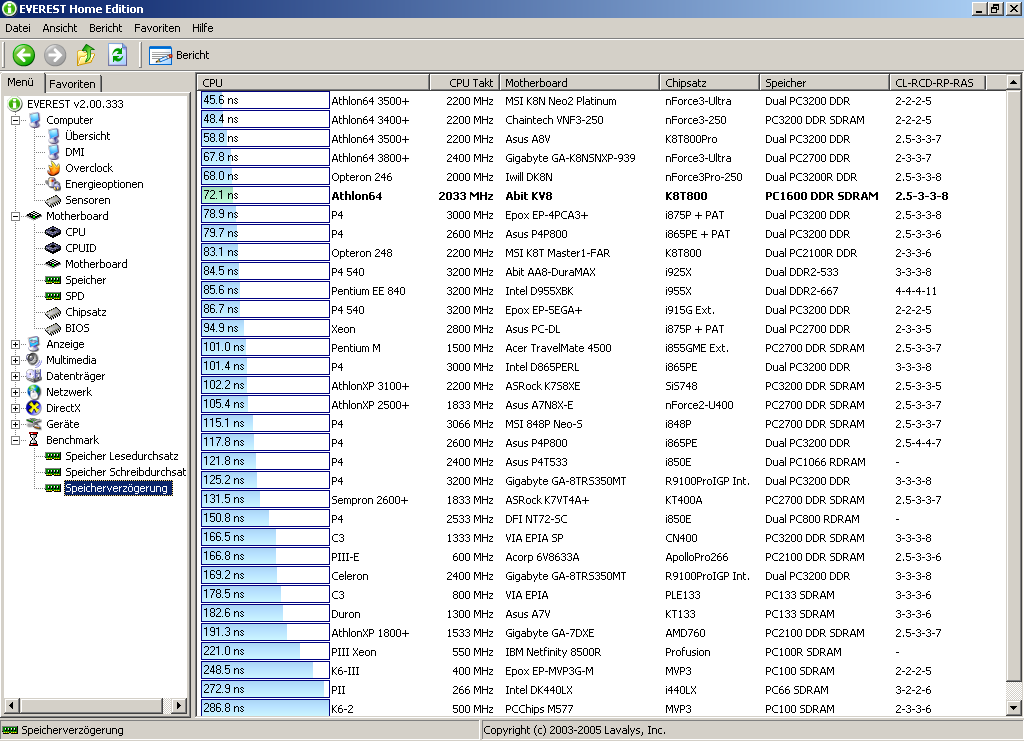Click the Geräte devices icon

34,424
